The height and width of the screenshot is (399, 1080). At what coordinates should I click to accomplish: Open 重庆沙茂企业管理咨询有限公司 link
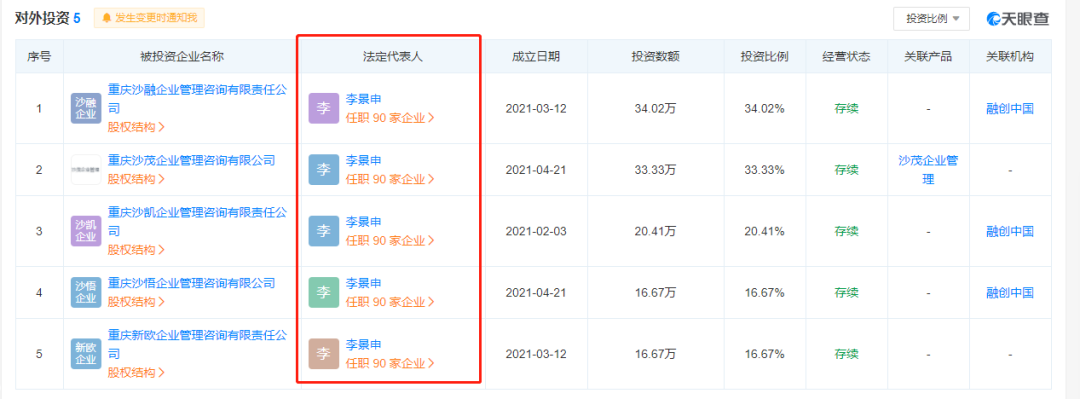point(191,161)
